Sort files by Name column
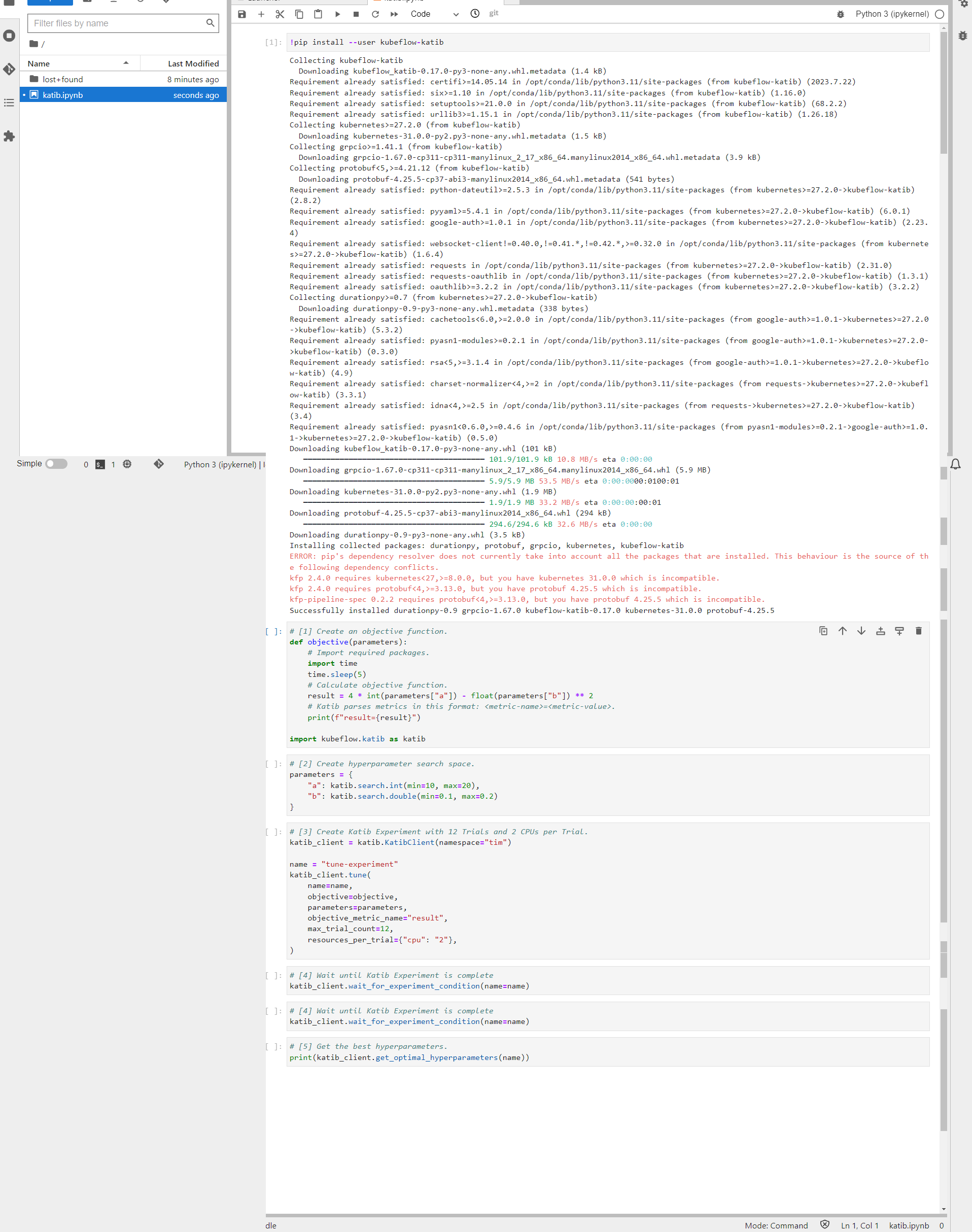The image size is (972, 1232). click(x=80, y=64)
